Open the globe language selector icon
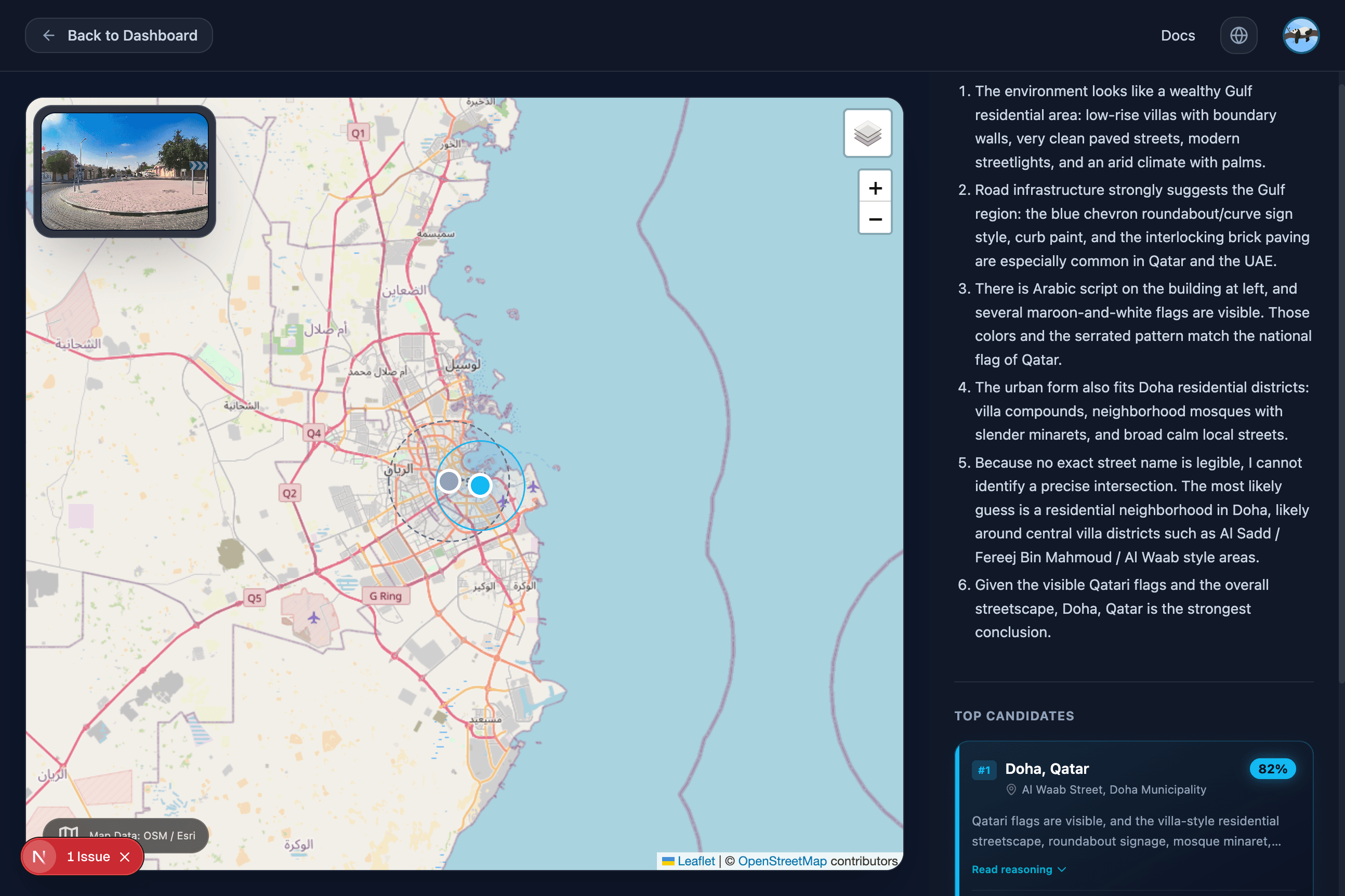The image size is (1345, 896). click(x=1238, y=35)
